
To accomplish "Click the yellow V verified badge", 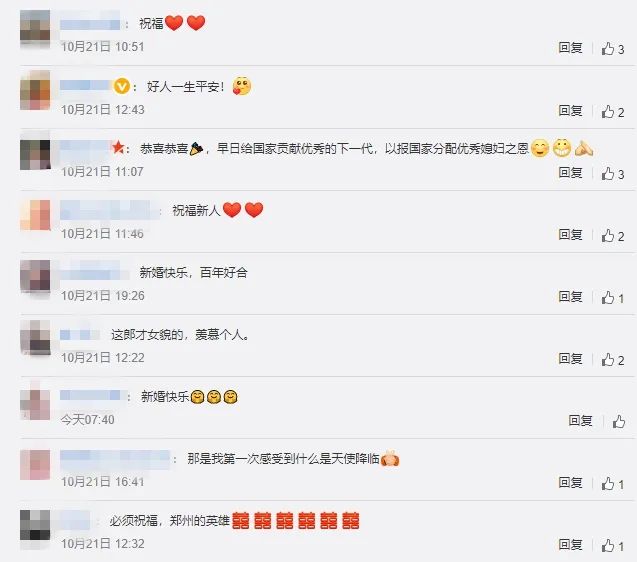I will 121,86.
